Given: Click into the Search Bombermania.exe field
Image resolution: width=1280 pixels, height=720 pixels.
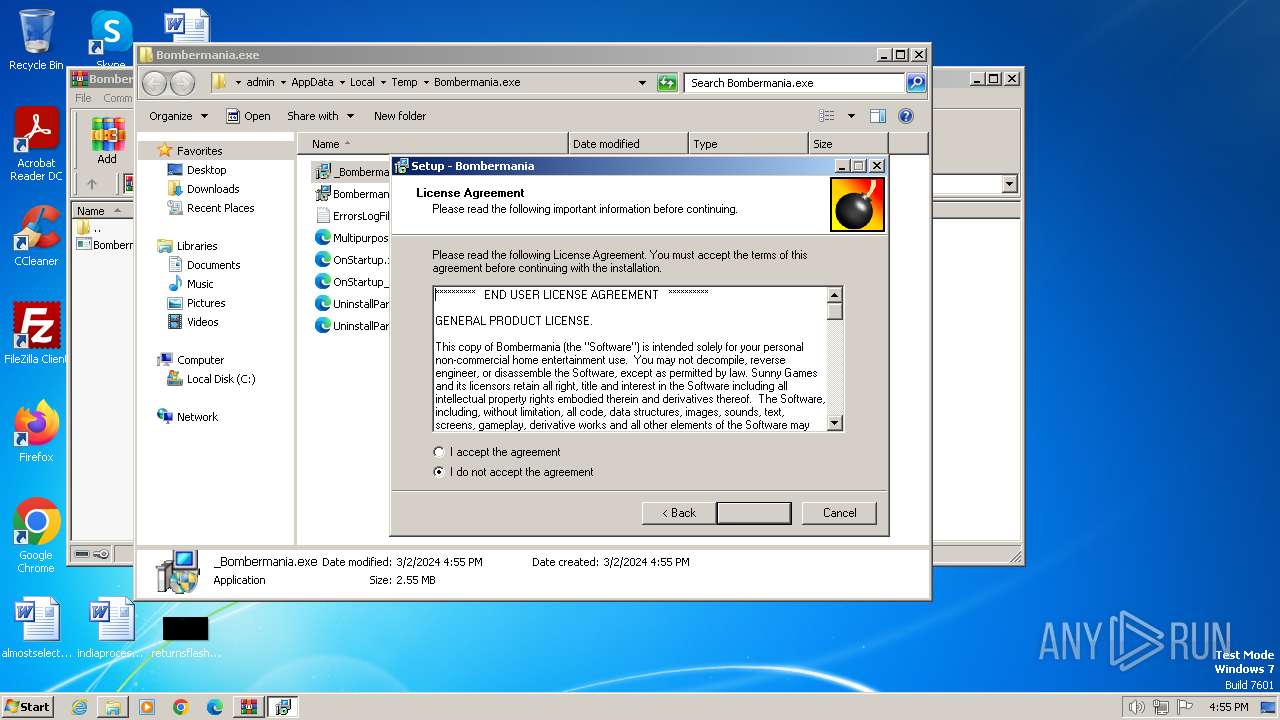Looking at the screenshot, I should 795,83.
